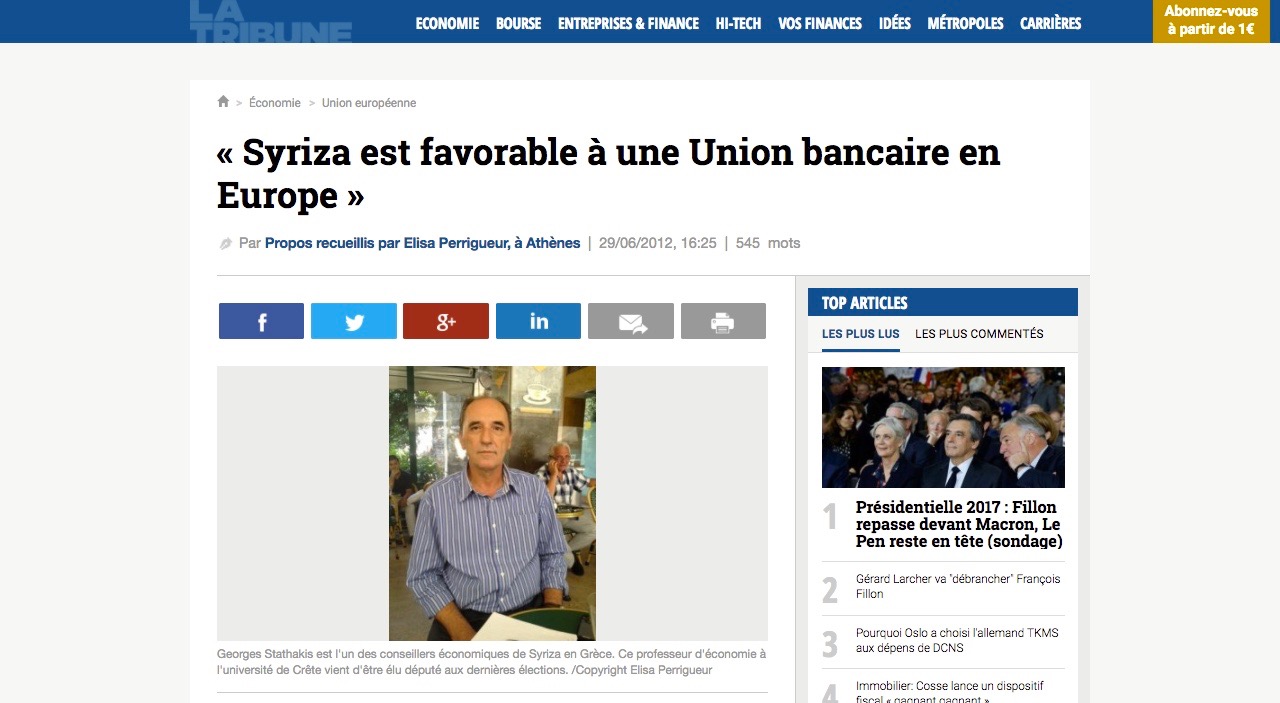Image resolution: width=1280 pixels, height=703 pixels.
Task: Share article on LinkedIn
Action: [x=538, y=321]
